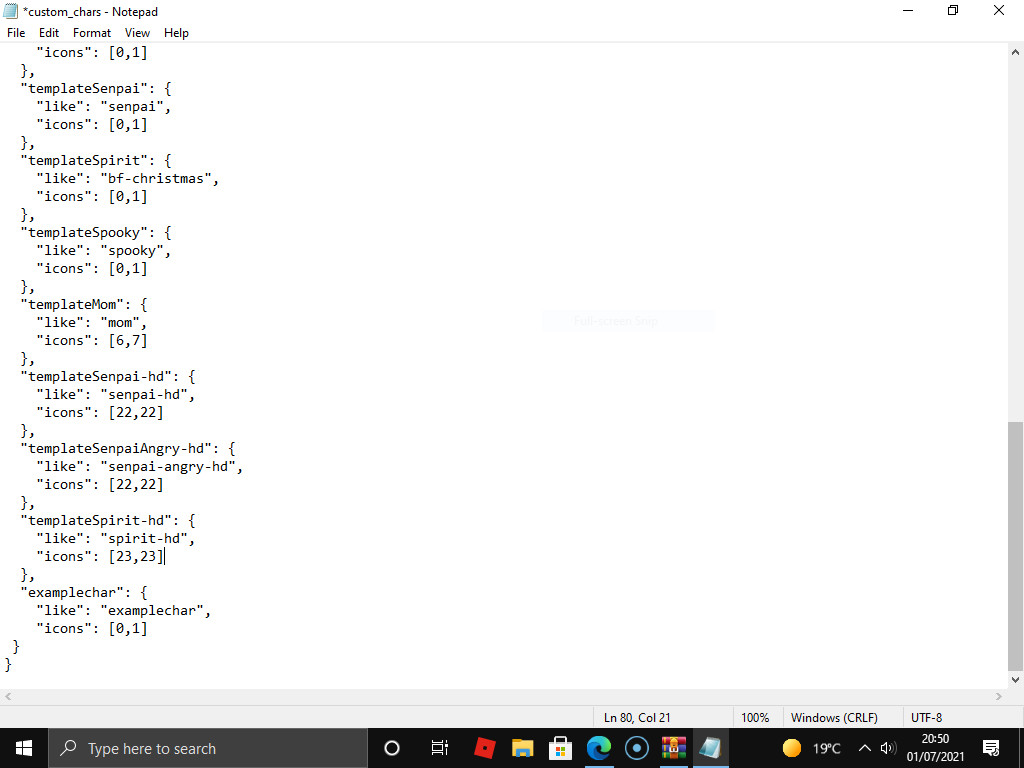1024x768 pixels.
Task: Open Action Center via the notifications icon
Action: click(992, 748)
